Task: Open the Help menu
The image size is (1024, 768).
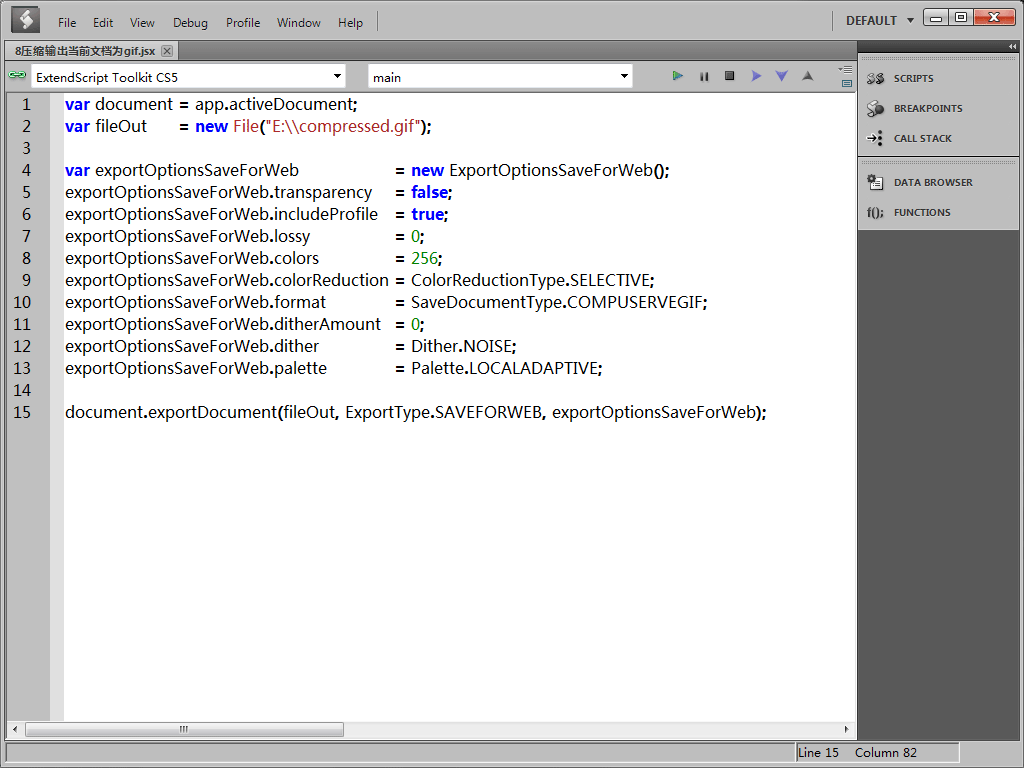Action: (350, 23)
